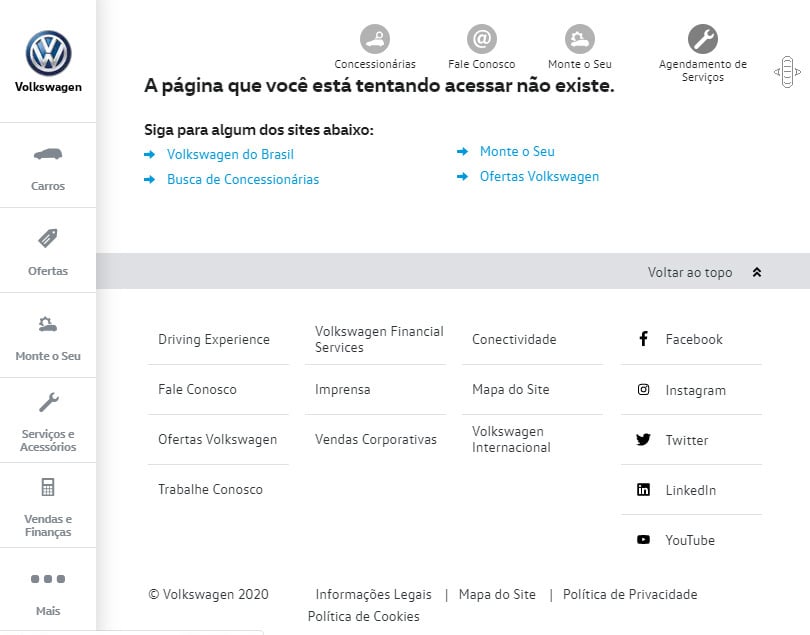Image resolution: width=810 pixels, height=635 pixels.
Task: Open Imprensa footer link
Action: tap(342, 390)
